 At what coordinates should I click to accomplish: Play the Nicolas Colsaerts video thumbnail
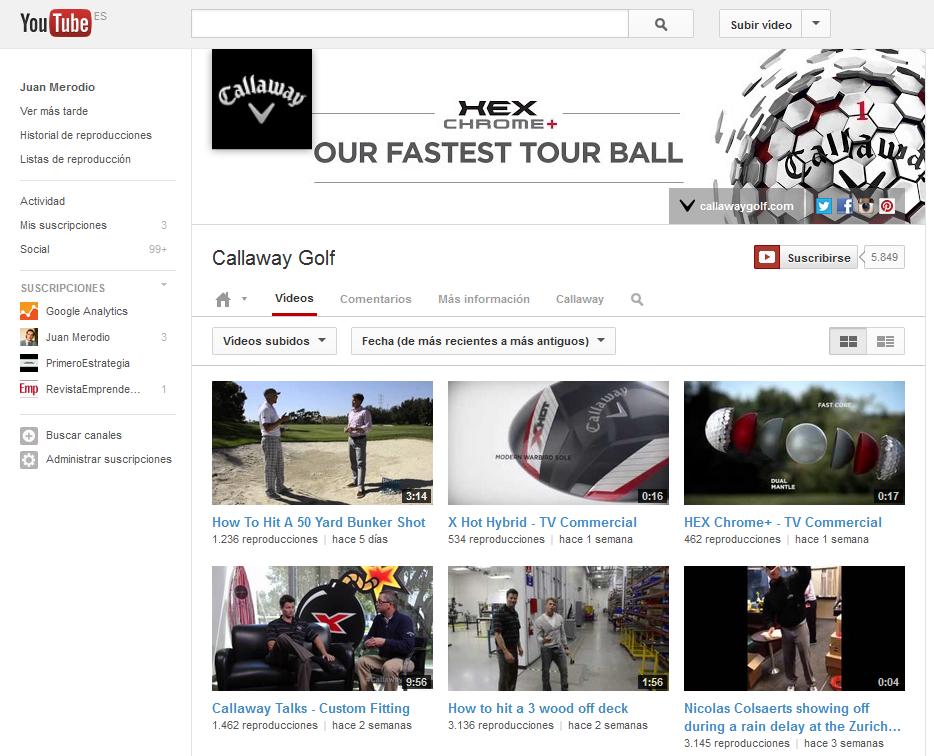tap(794, 629)
